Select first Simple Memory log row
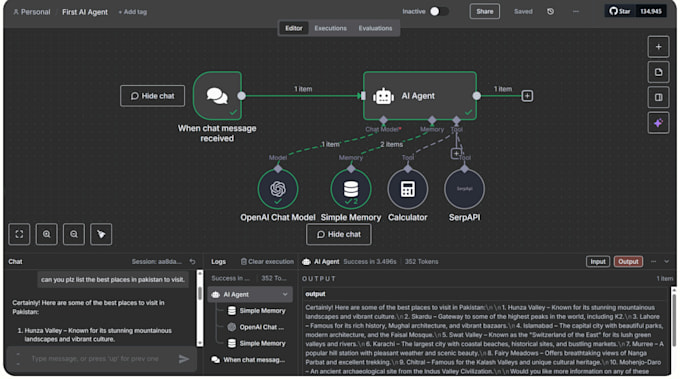Screen dimensions: 680x379 [x=256, y=311]
